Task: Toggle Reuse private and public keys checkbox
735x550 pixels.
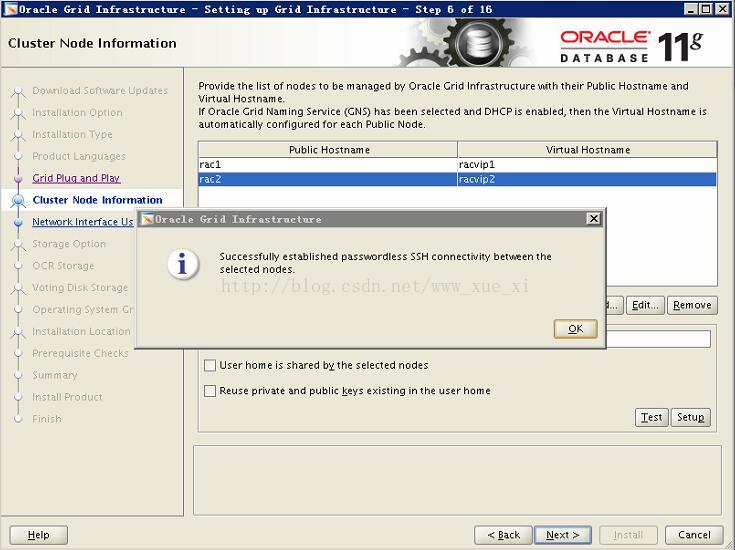Action: [x=210, y=391]
